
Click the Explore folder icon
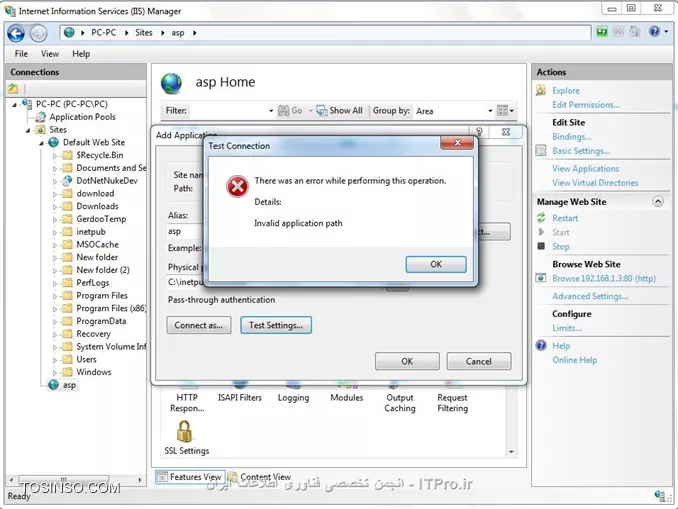click(x=540, y=90)
